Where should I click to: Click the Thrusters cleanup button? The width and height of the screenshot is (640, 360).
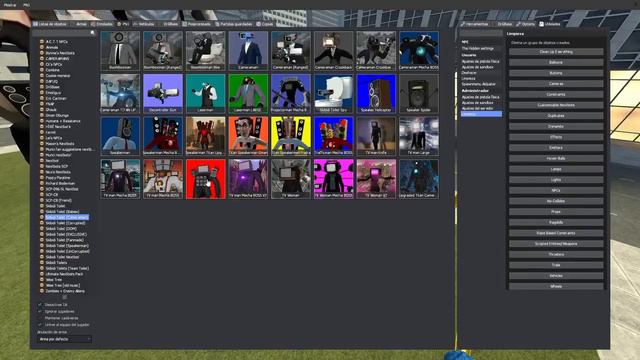(x=556, y=254)
